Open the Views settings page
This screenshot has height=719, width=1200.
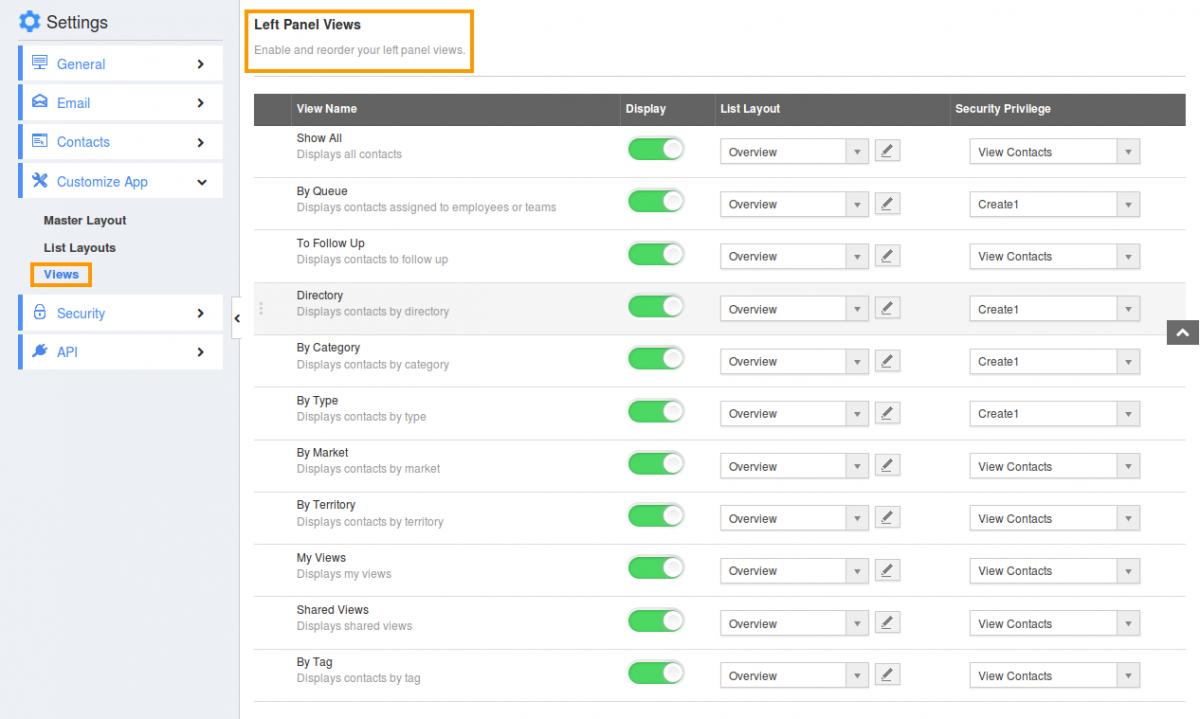click(61, 274)
